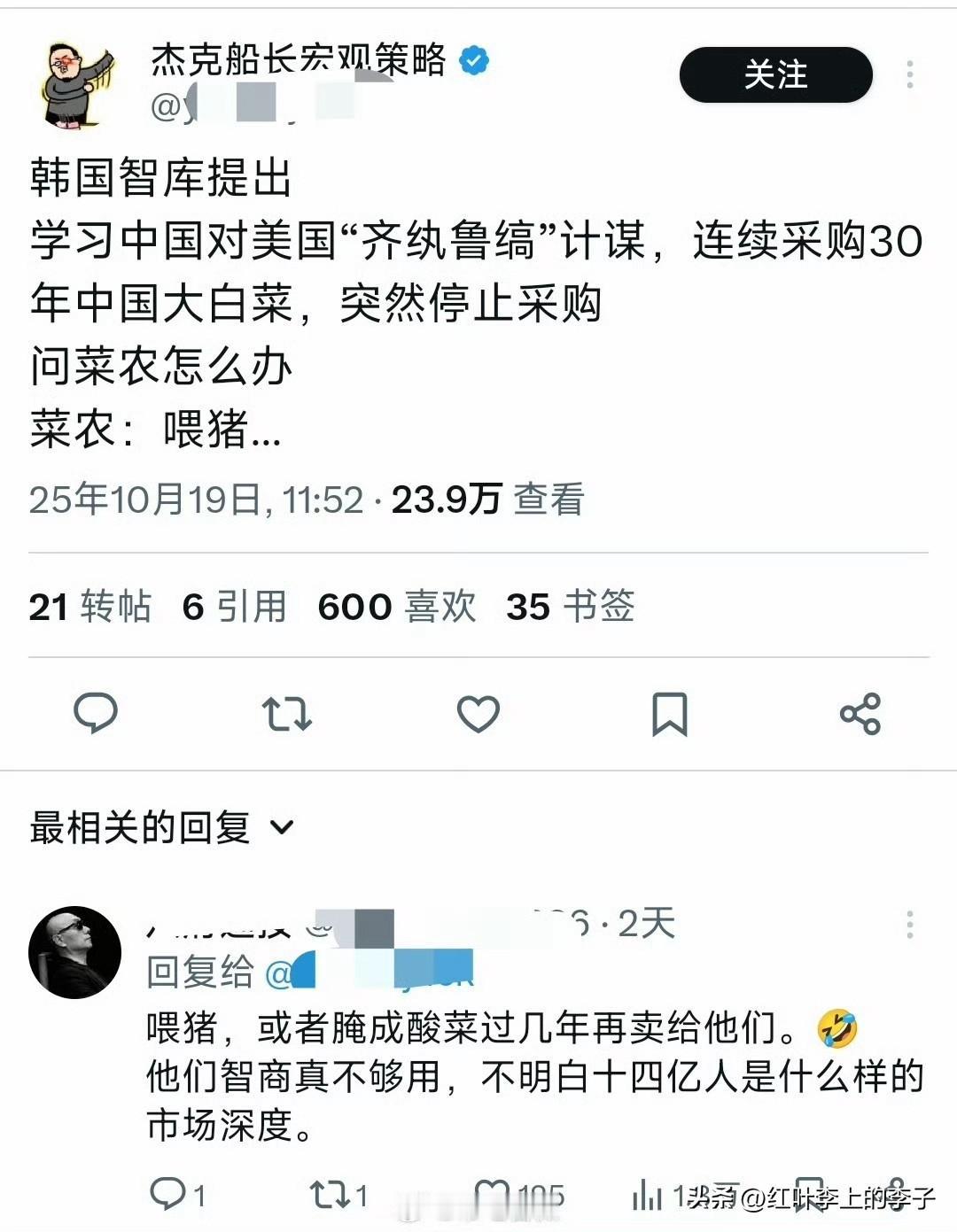Open the 23.9万 查看 view count

point(488,500)
